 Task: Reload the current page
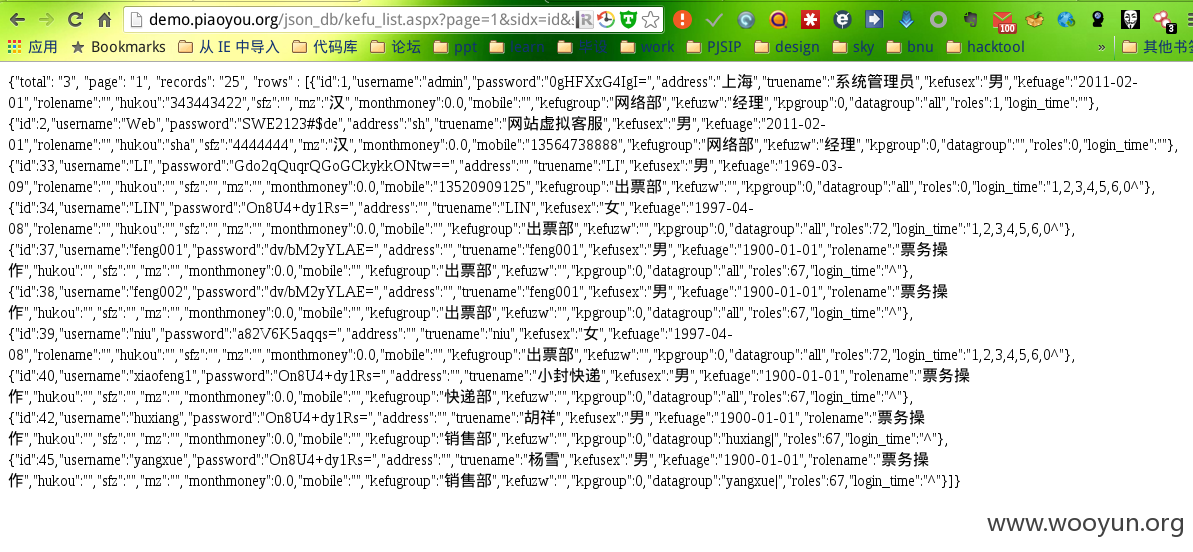[x=75, y=19]
